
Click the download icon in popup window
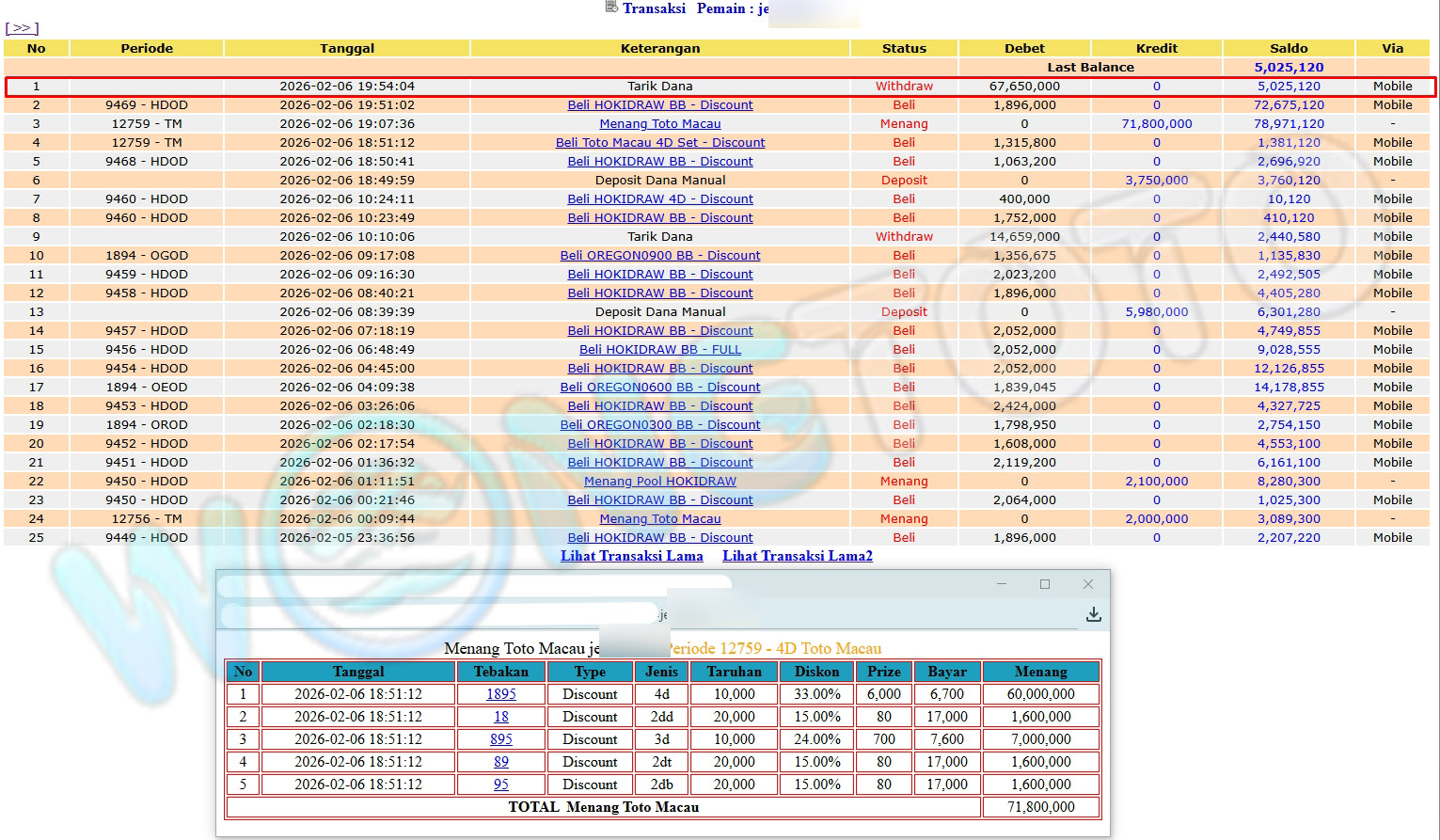pyautogui.click(x=1093, y=614)
